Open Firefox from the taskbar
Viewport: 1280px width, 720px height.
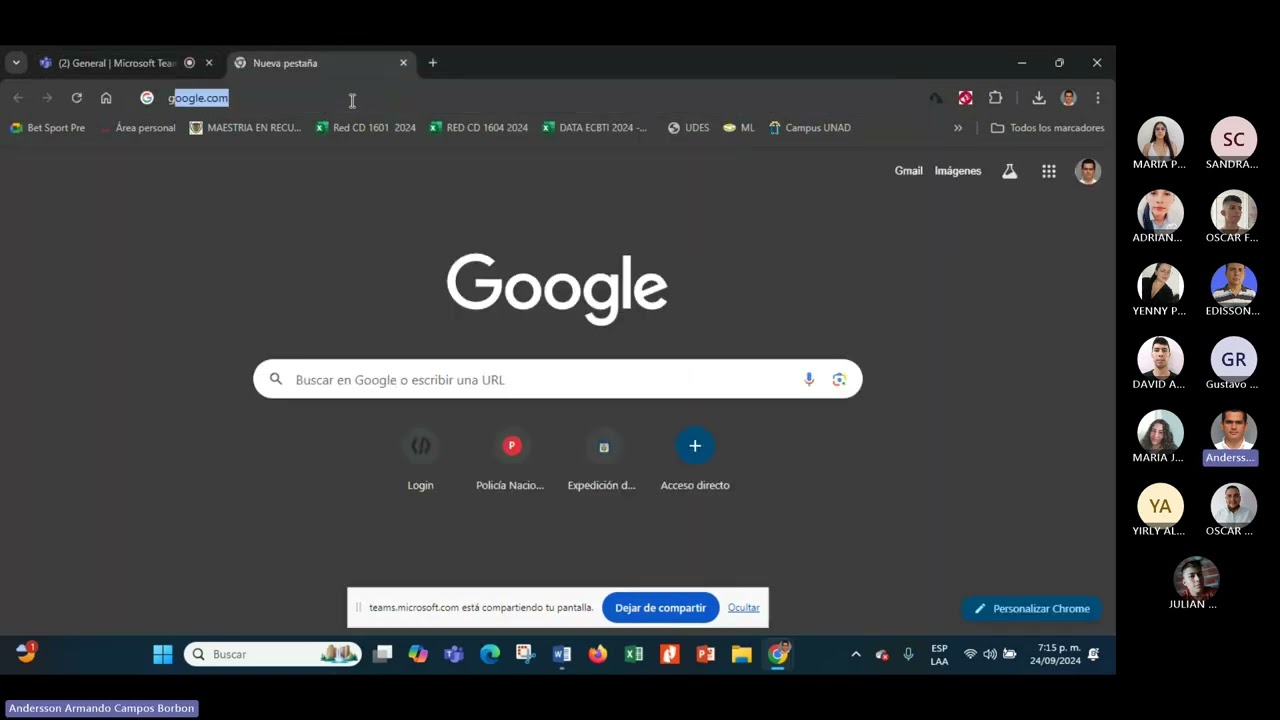pyautogui.click(x=598, y=654)
